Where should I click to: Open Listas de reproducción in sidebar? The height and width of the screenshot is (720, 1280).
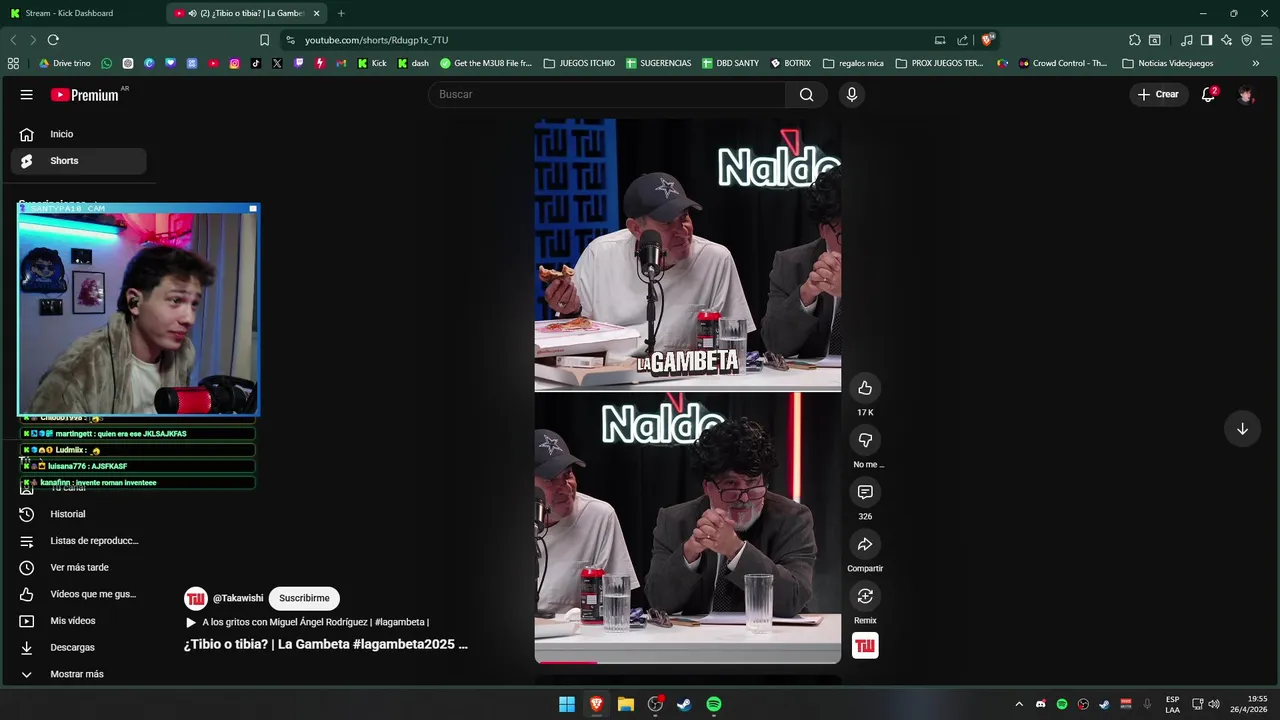tap(78, 541)
